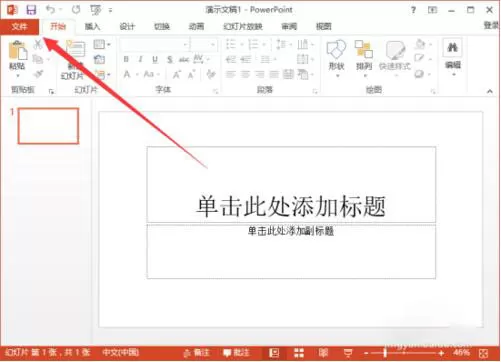Image resolution: width=501 pixels, height=362 pixels.
Task: Click the Help question mark icon
Action: point(413,10)
